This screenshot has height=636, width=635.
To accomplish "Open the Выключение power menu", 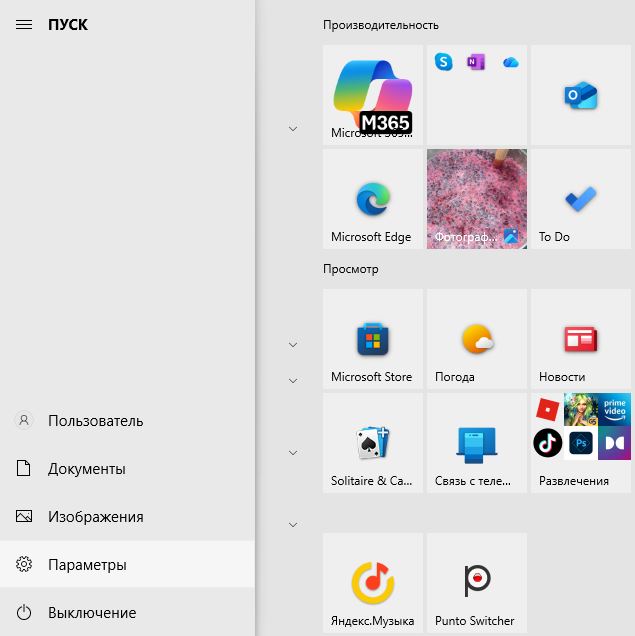I will (x=127, y=612).
